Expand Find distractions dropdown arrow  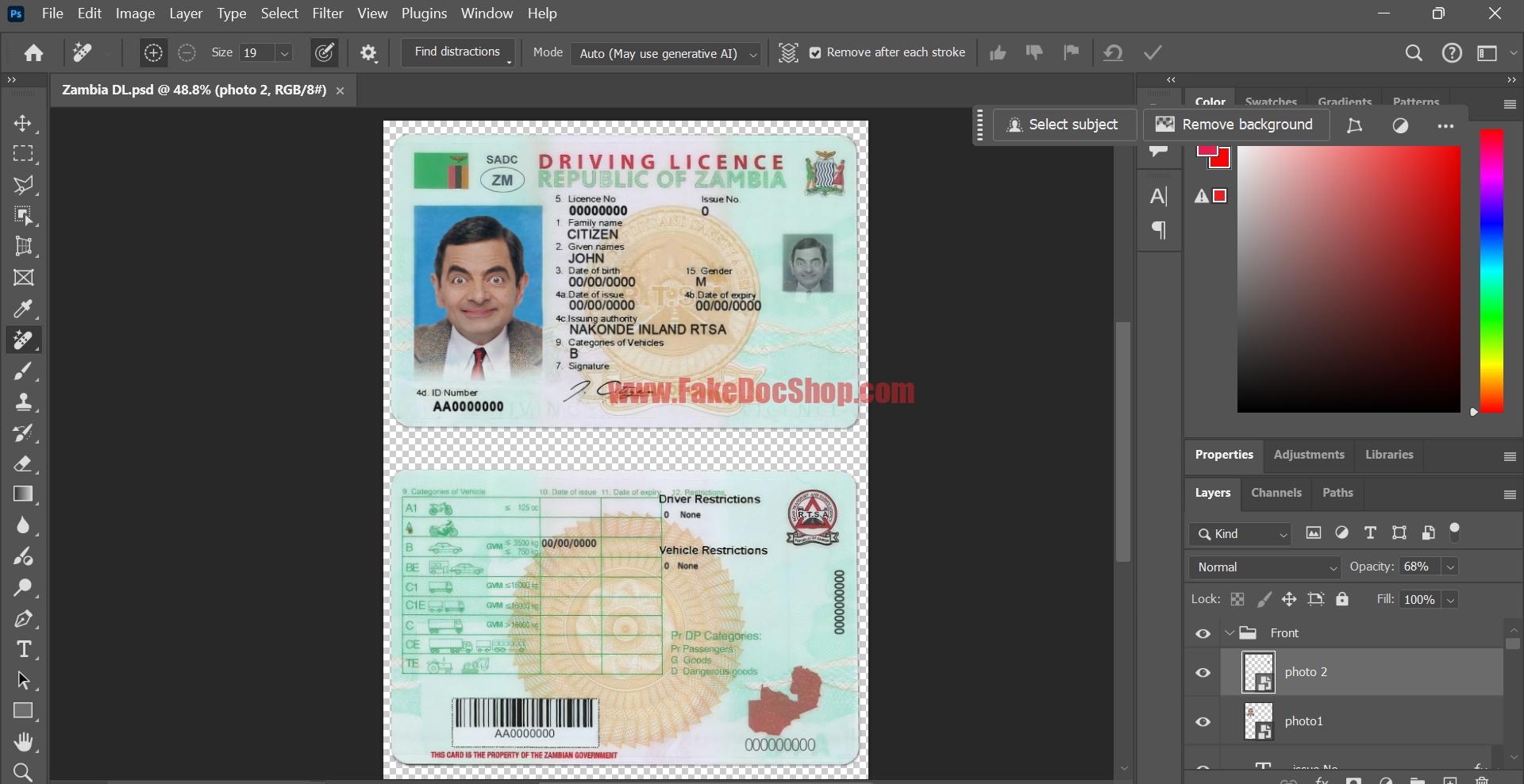tap(509, 62)
